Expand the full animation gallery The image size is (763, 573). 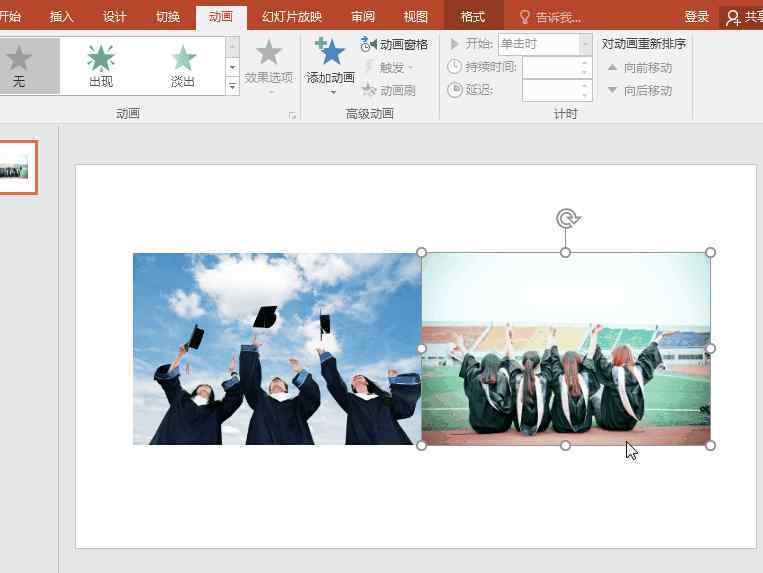click(x=233, y=87)
